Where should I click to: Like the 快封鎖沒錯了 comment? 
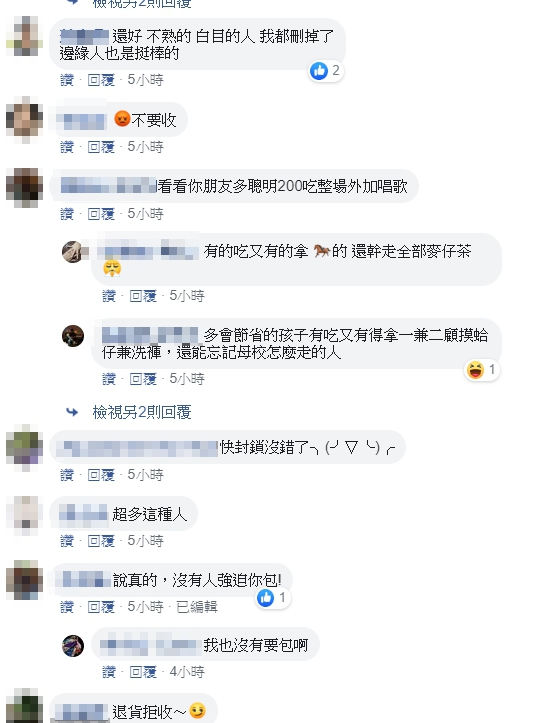click(x=67, y=474)
